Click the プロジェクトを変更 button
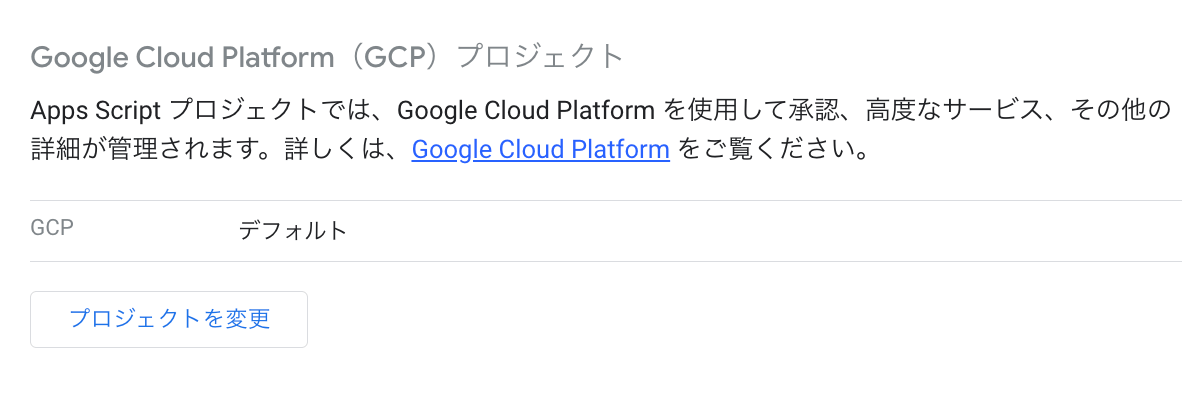1204x400 pixels. point(169,319)
